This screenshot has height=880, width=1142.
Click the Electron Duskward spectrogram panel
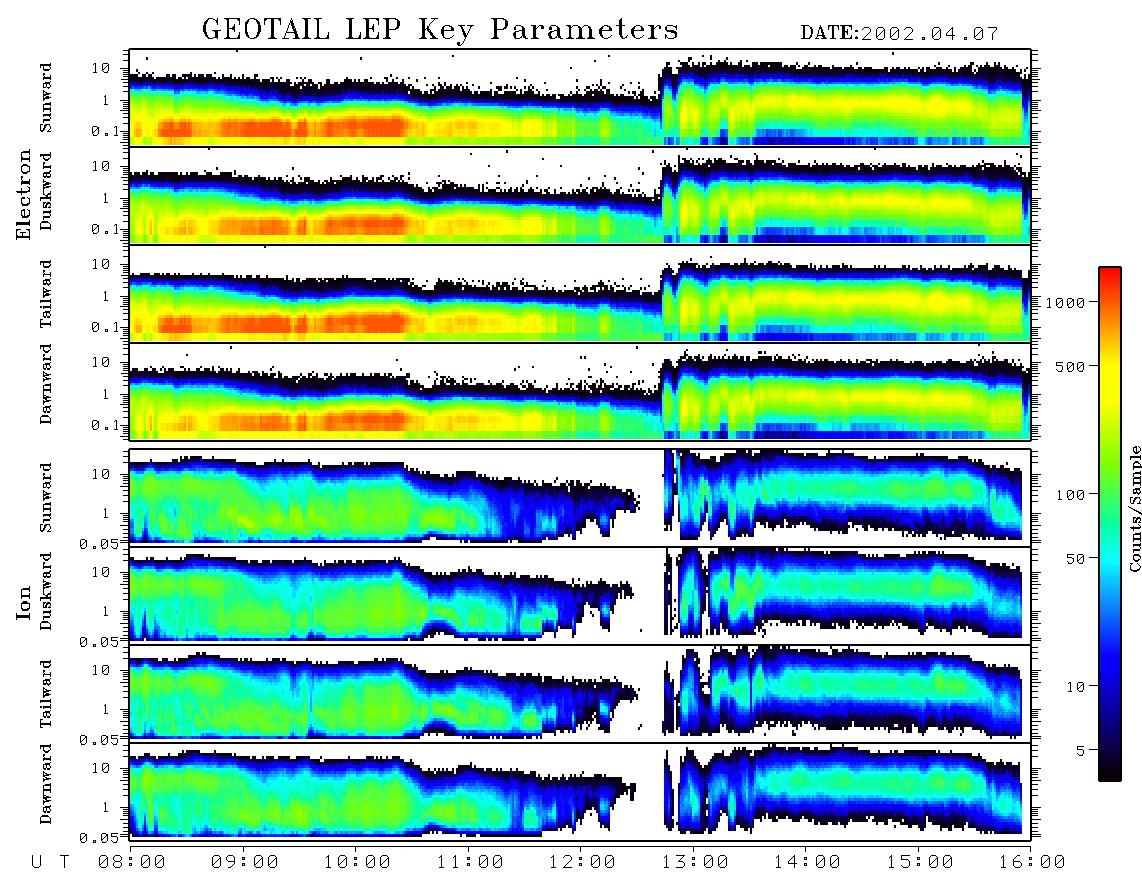580,195
